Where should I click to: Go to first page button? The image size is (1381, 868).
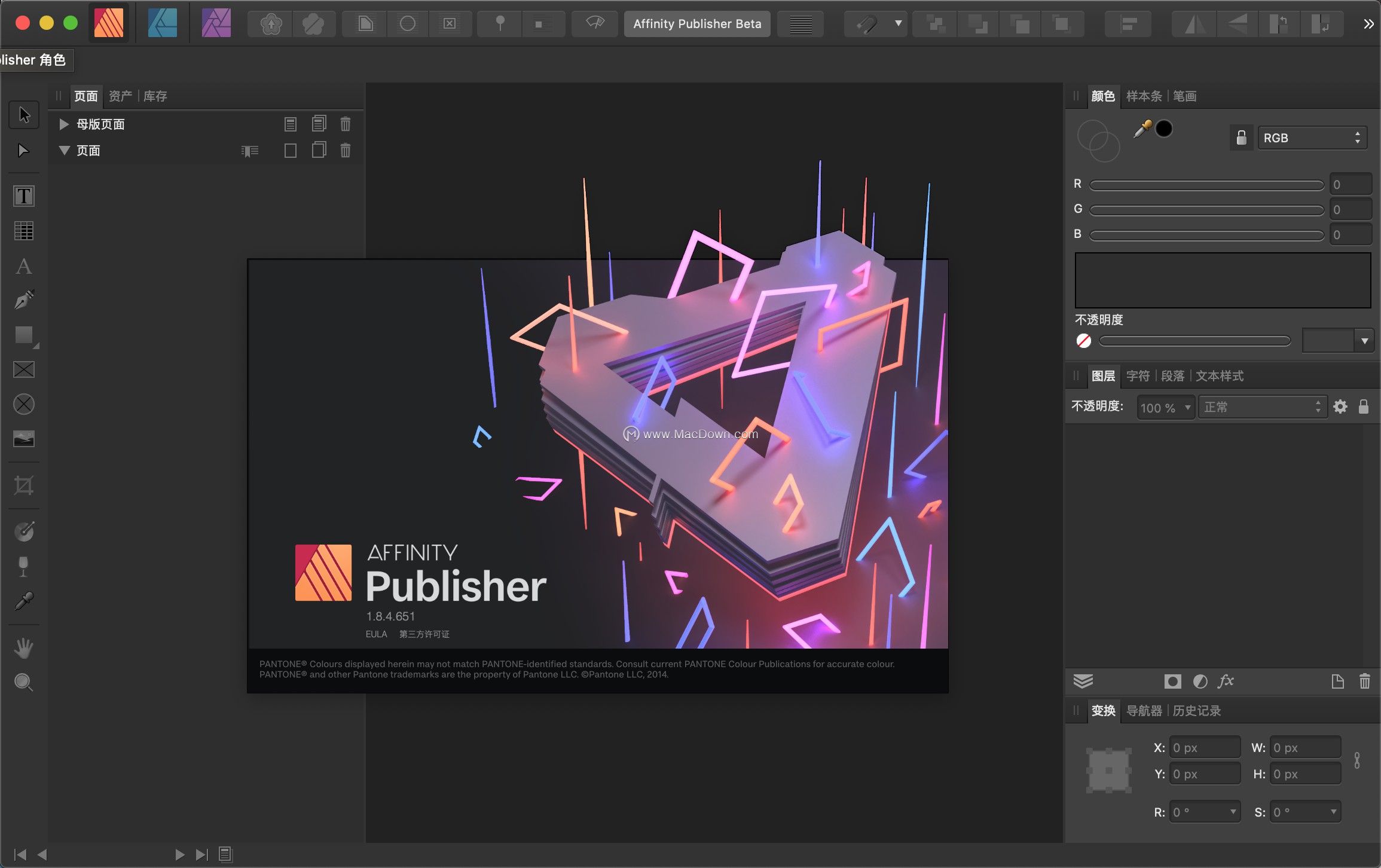(20, 854)
